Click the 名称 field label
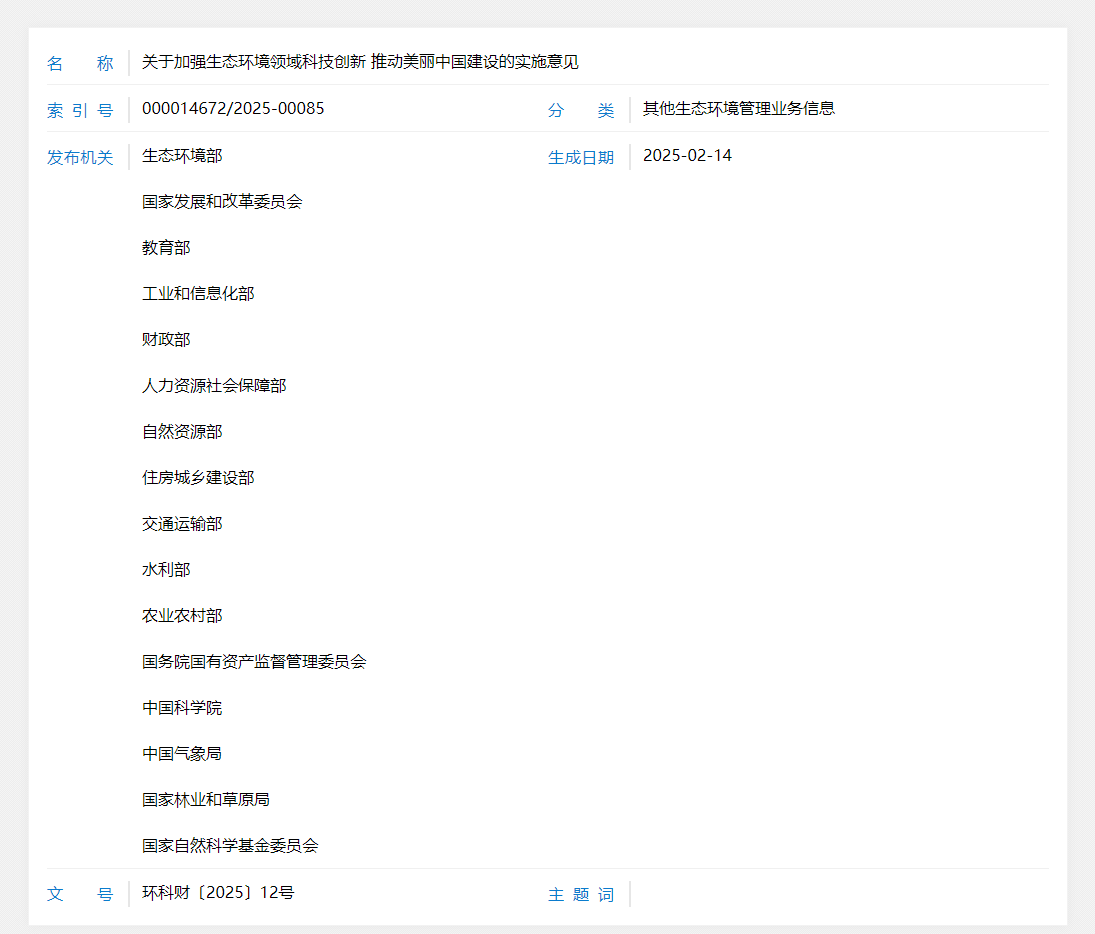This screenshot has height=934, width=1095. pos(80,64)
